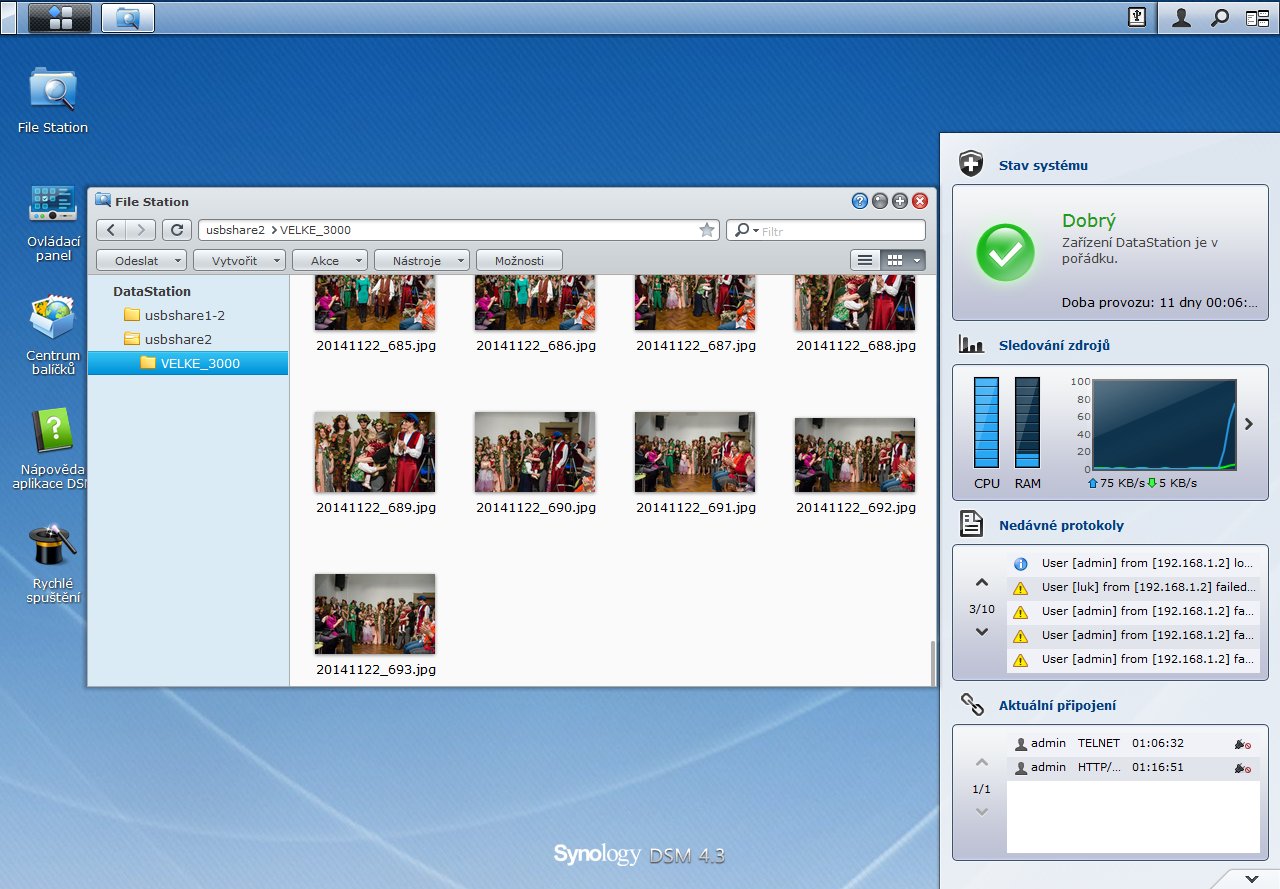Toggle the widgets panel icon
The width and height of the screenshot is (1280, 889).
tap(1256, 17)
